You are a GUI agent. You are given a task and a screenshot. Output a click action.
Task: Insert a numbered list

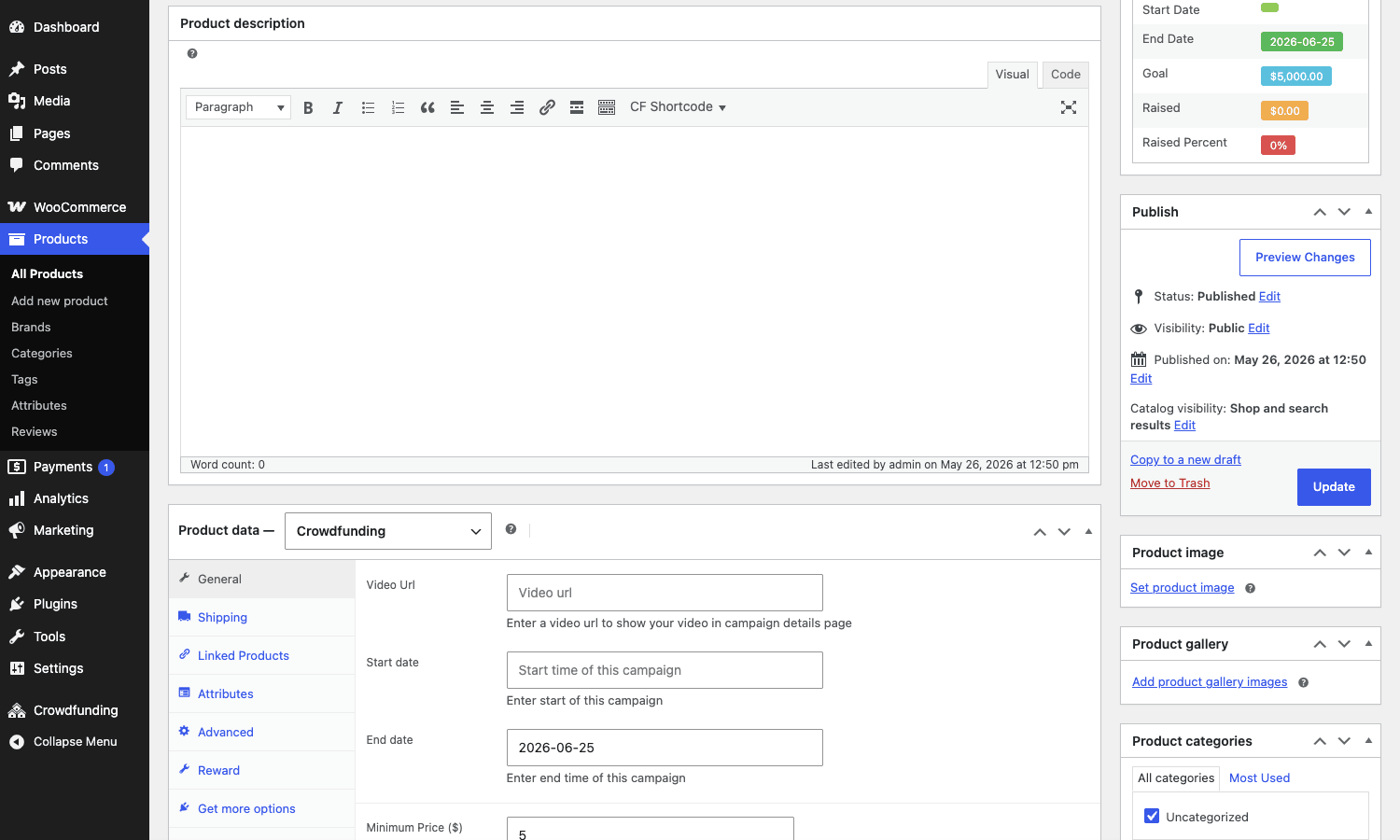(x=398, y=107)
